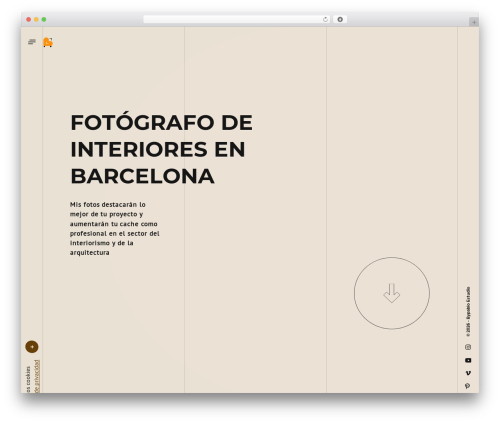This screenshot has height=423, width=500.
Task: Click the brown round cookie button
Action: pyautogui.click(x=32, y=347)
